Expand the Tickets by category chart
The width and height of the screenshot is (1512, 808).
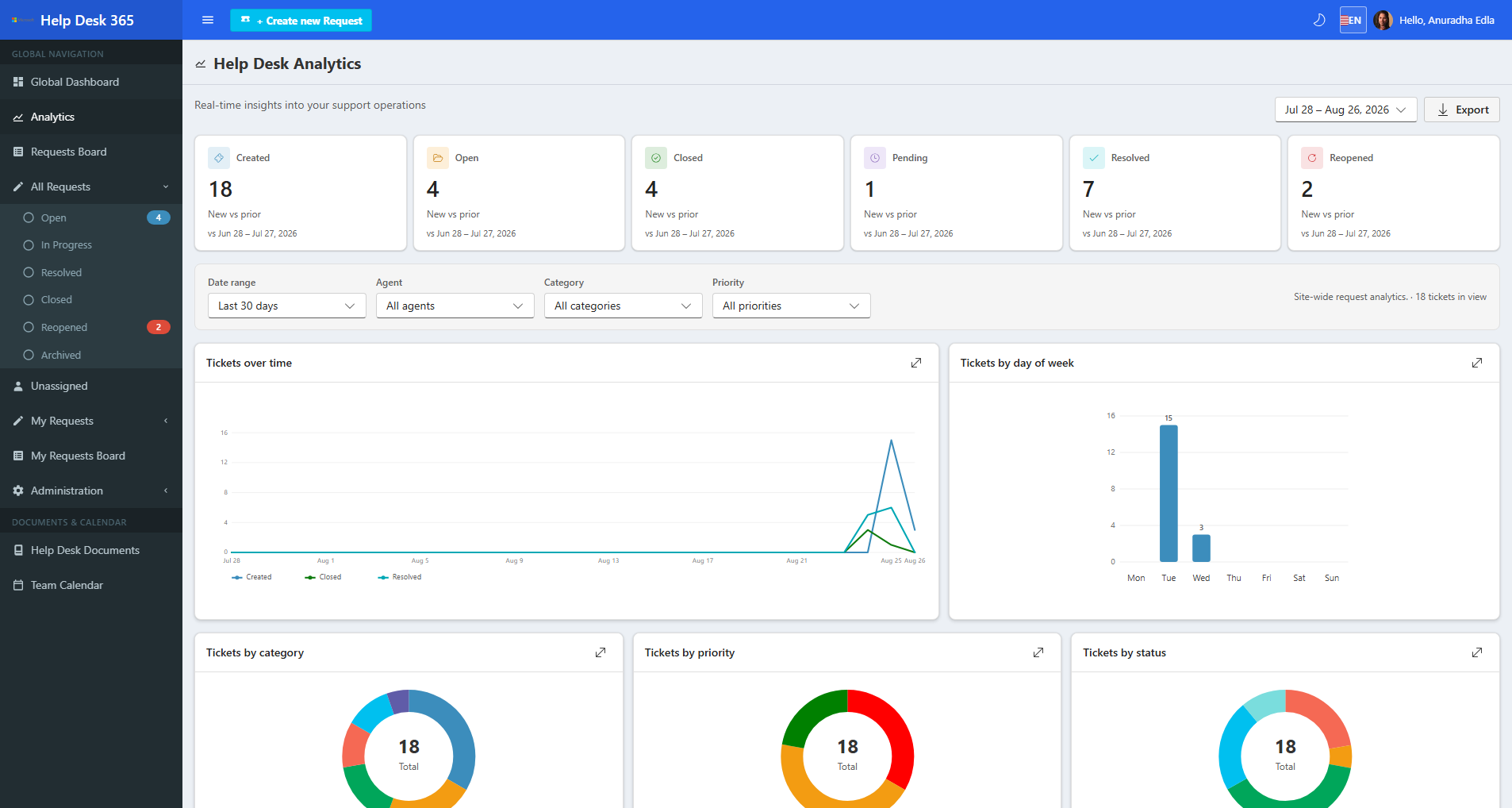pos(601,652)
